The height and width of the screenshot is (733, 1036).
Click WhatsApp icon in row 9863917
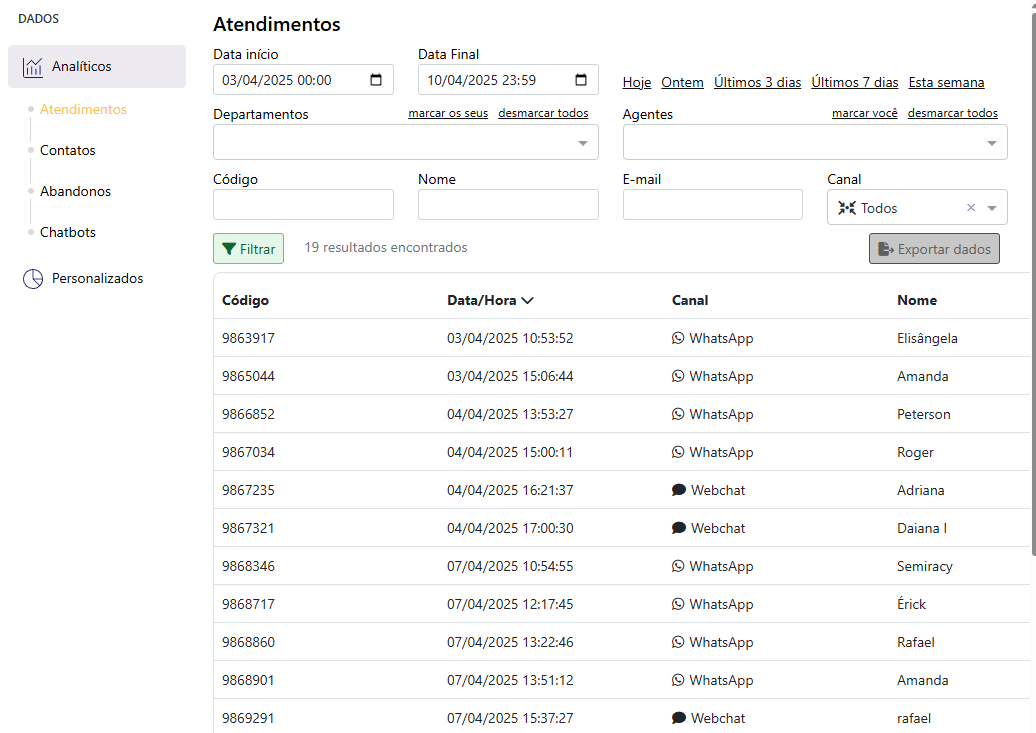tap(678, 339)
